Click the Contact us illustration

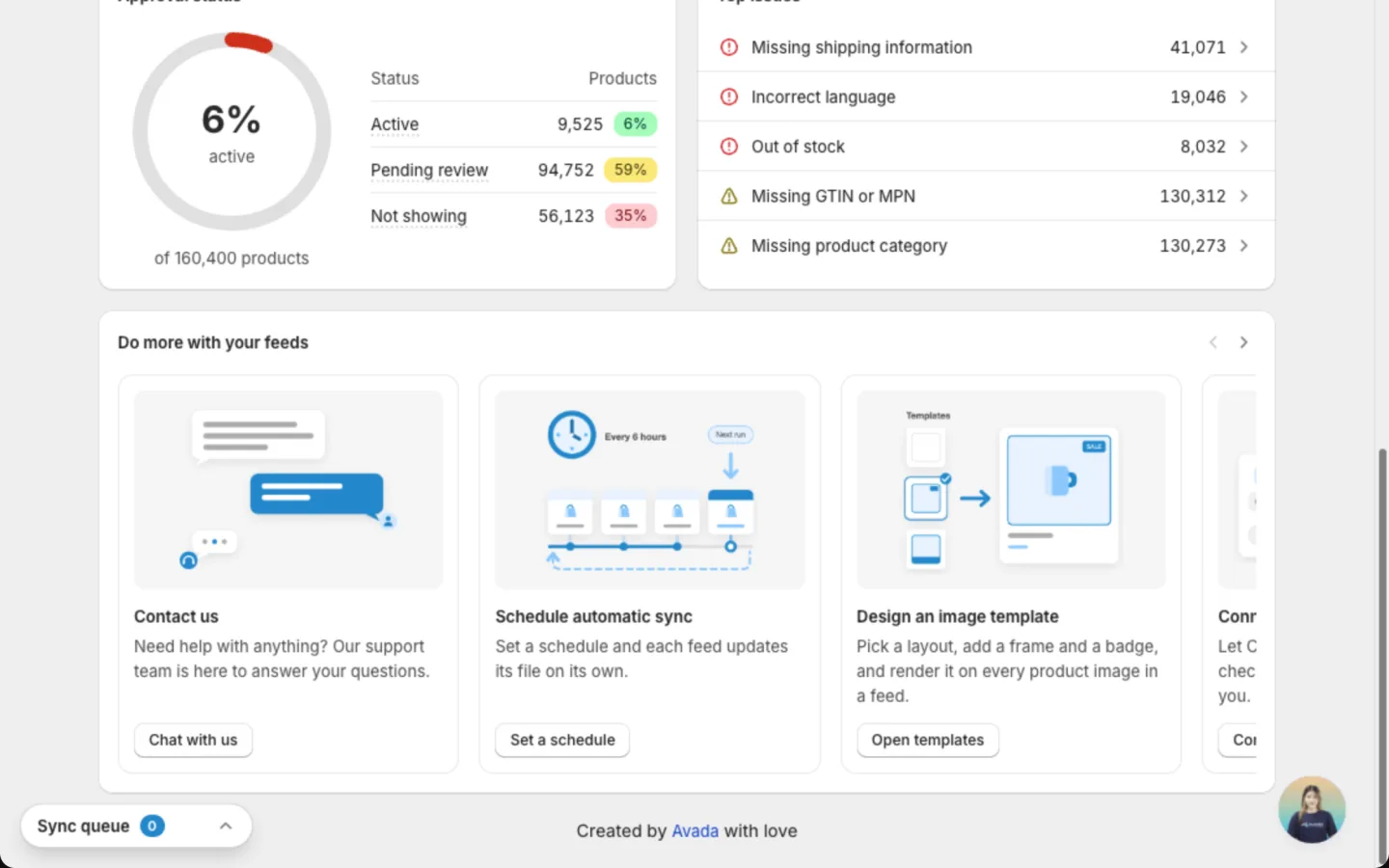coord(288,489)
